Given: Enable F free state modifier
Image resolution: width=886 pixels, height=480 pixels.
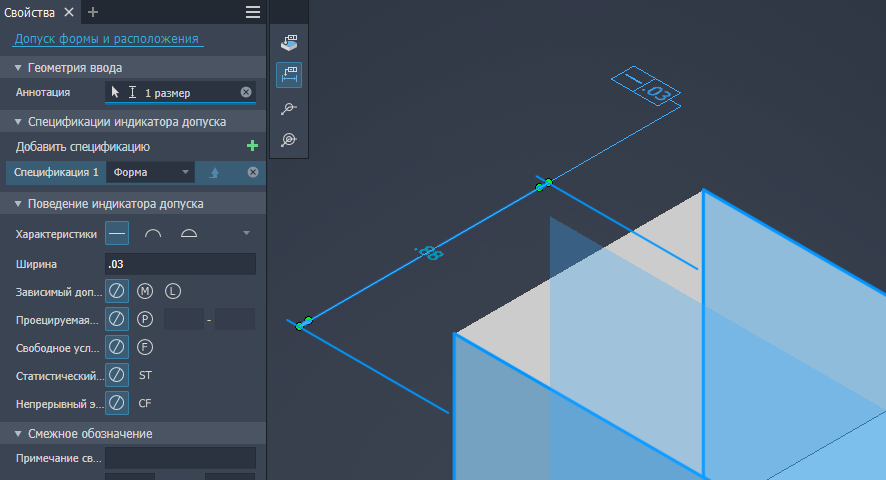Looking at the screenshot, I should [145, 347].
